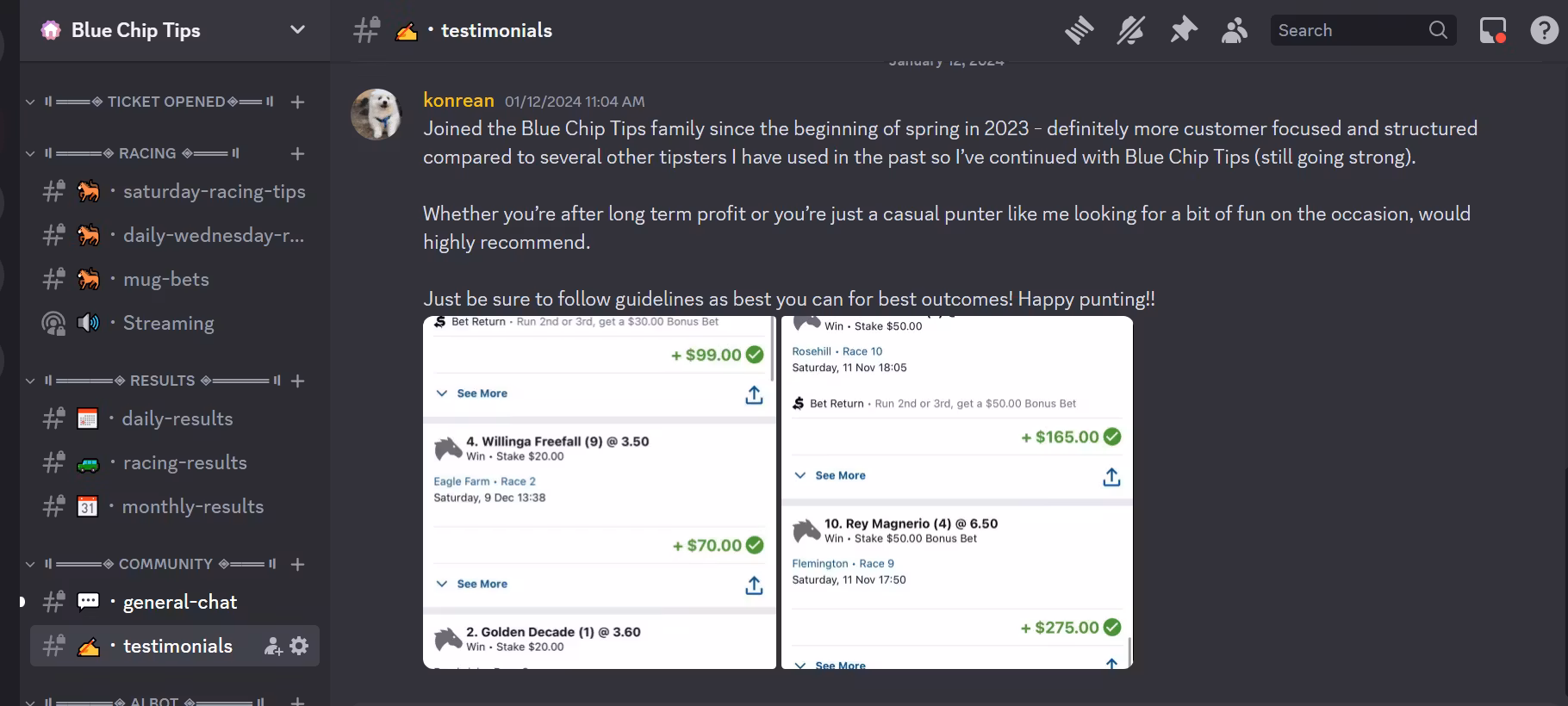The image size is (1568, 706).
Task: Open the Help icon
Action: click(1544, 31)
